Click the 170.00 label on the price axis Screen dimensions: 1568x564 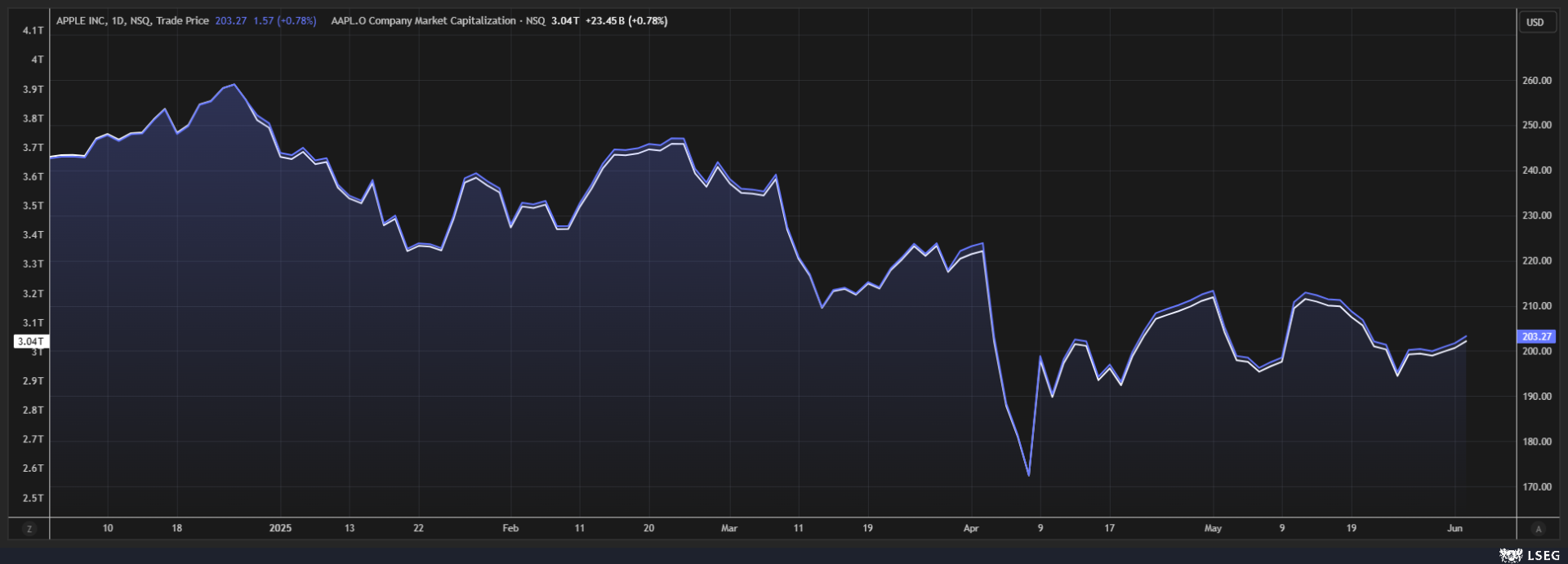(x=1537, y=487)
